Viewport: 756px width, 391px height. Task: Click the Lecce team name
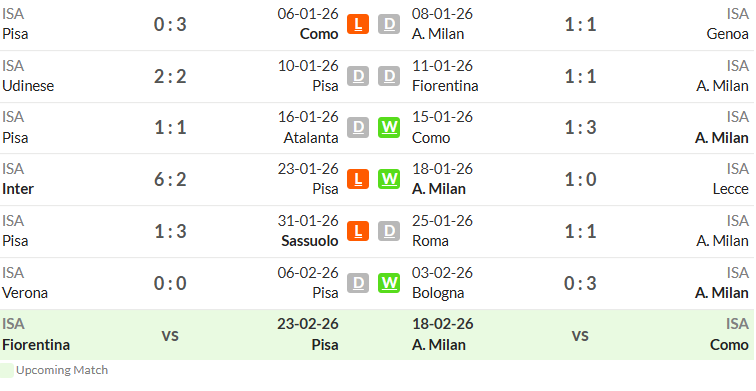pos(730,189)
